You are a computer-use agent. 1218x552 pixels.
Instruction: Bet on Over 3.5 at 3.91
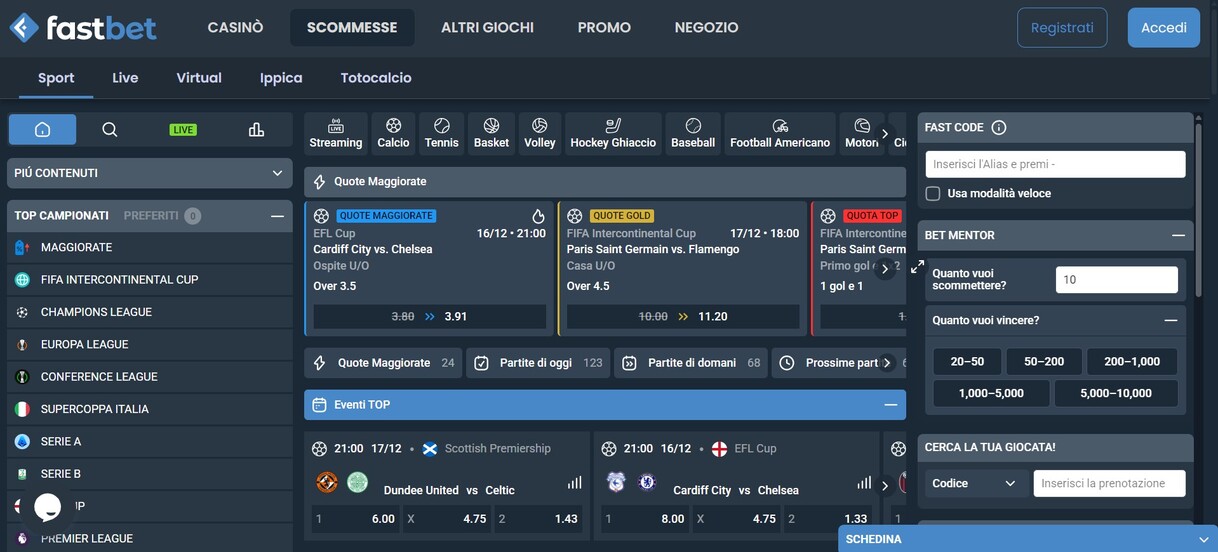point(430,317)
